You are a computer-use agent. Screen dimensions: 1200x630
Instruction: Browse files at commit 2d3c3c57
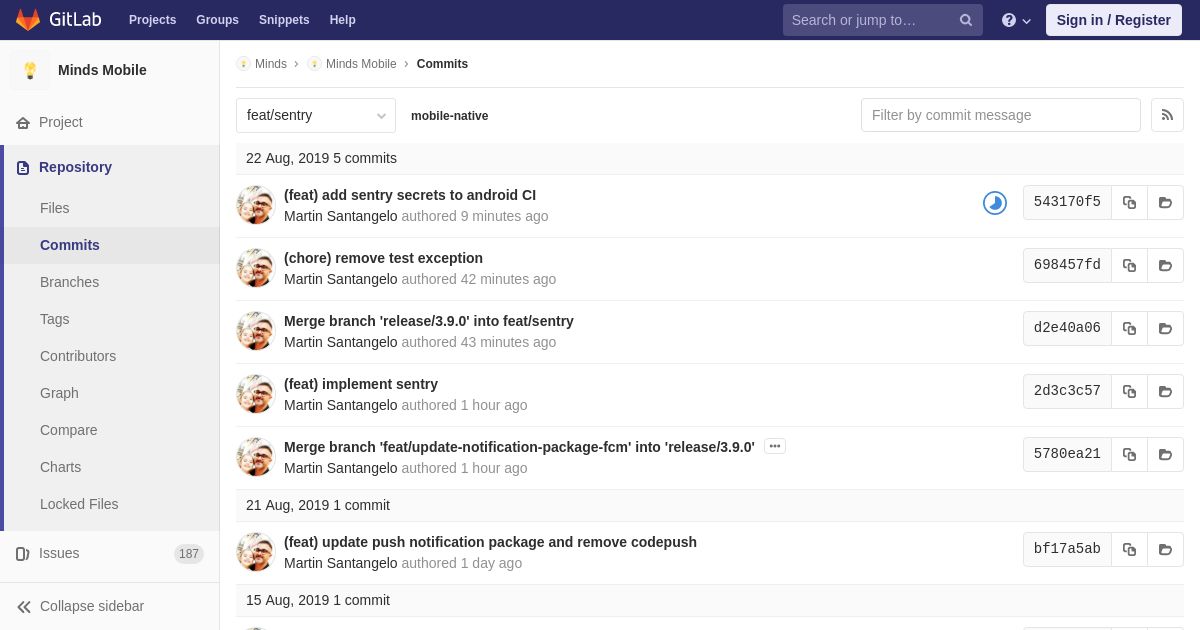pyautogui.click(x=1165, y=392)
